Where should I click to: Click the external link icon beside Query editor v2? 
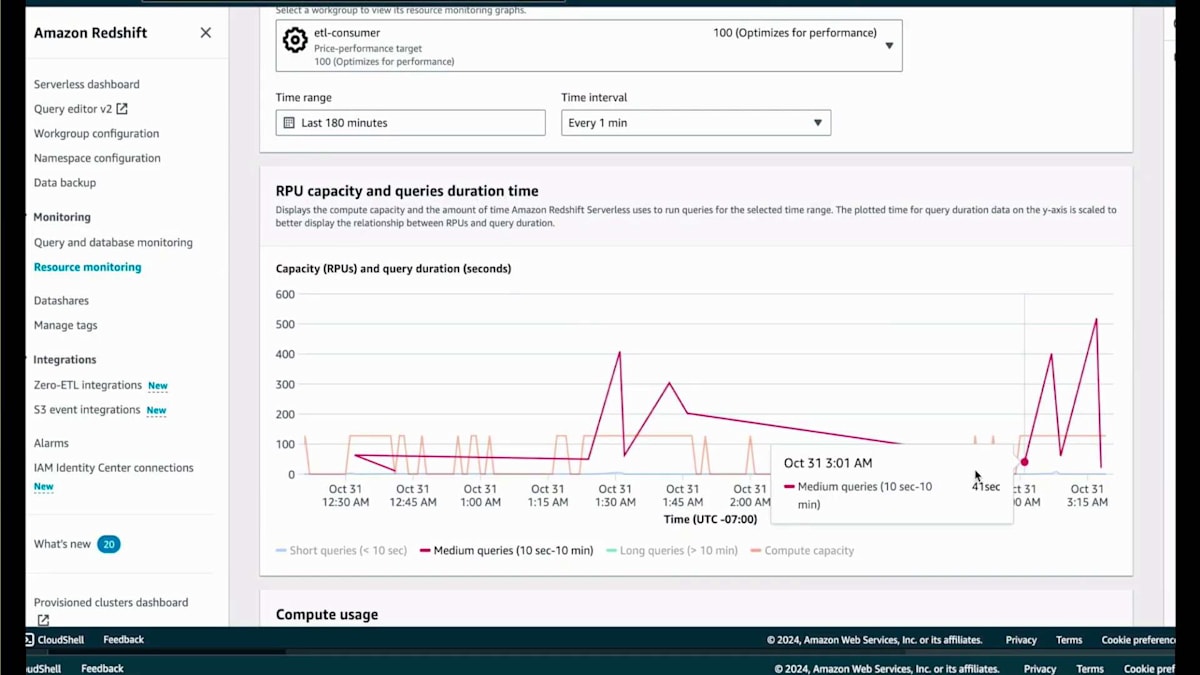pos(122,109)
